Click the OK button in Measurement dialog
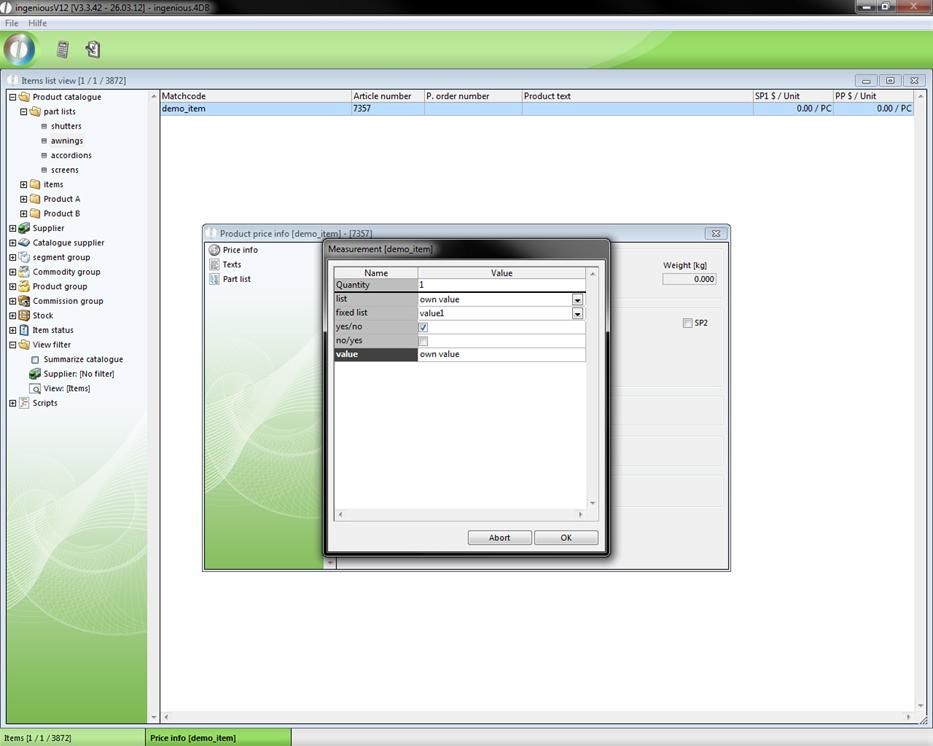 point(565,538)
